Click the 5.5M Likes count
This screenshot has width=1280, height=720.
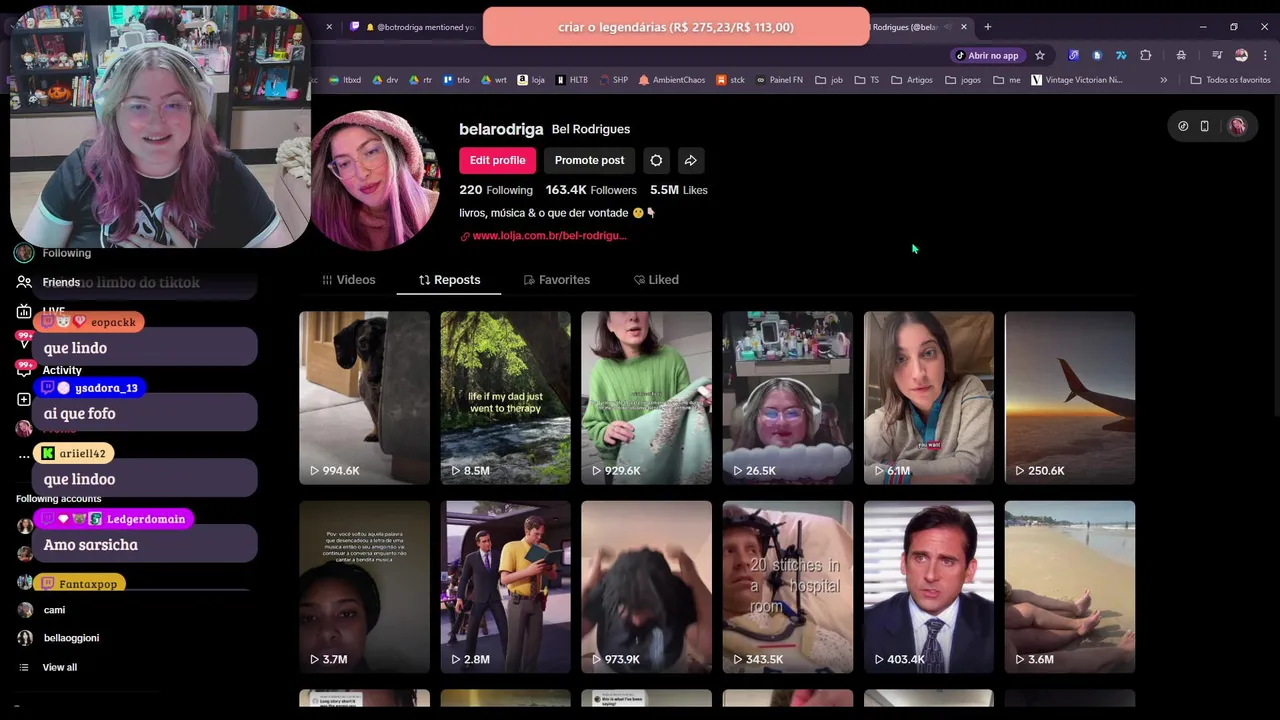pyautogui.click(x=678, y=190)
